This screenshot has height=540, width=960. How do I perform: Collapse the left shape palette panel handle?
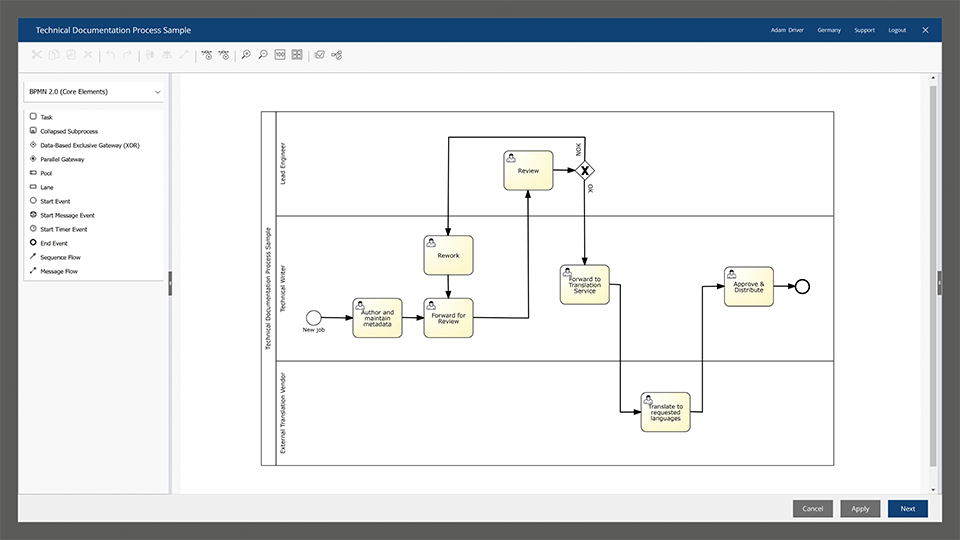pyautogui.click(x=170, y=284)
